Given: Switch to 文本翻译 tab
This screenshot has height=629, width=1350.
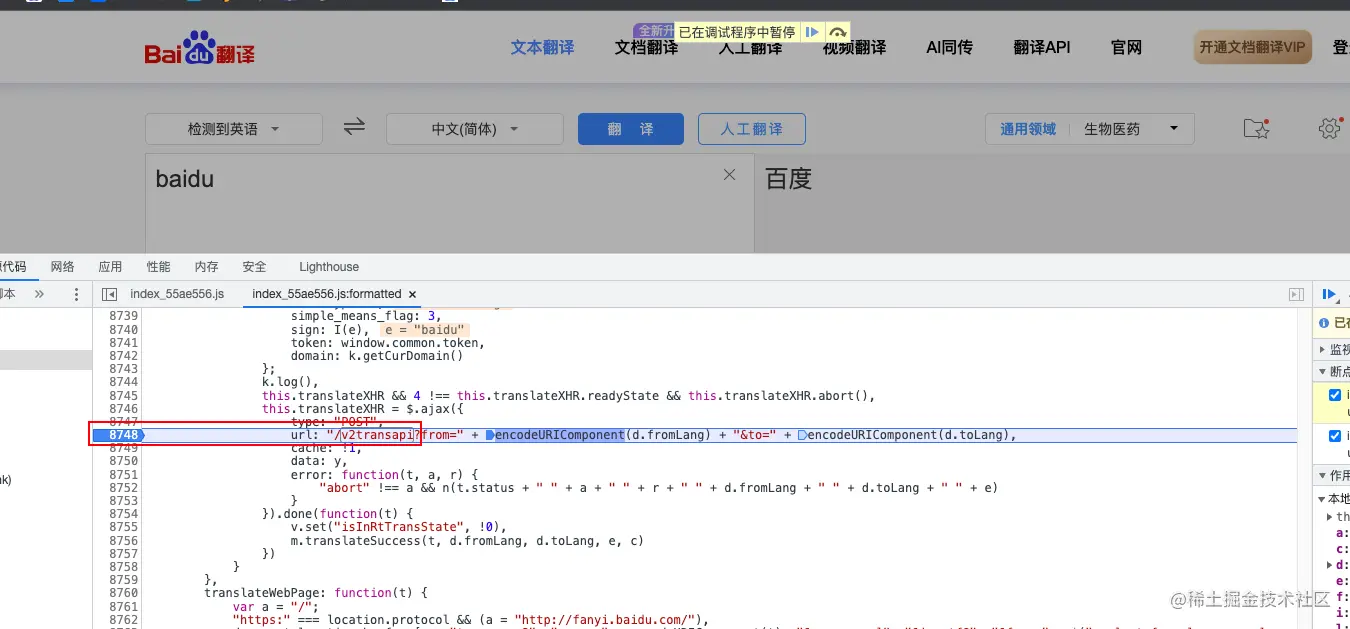Looking at the screenshot, I should (x=543, y=47).
